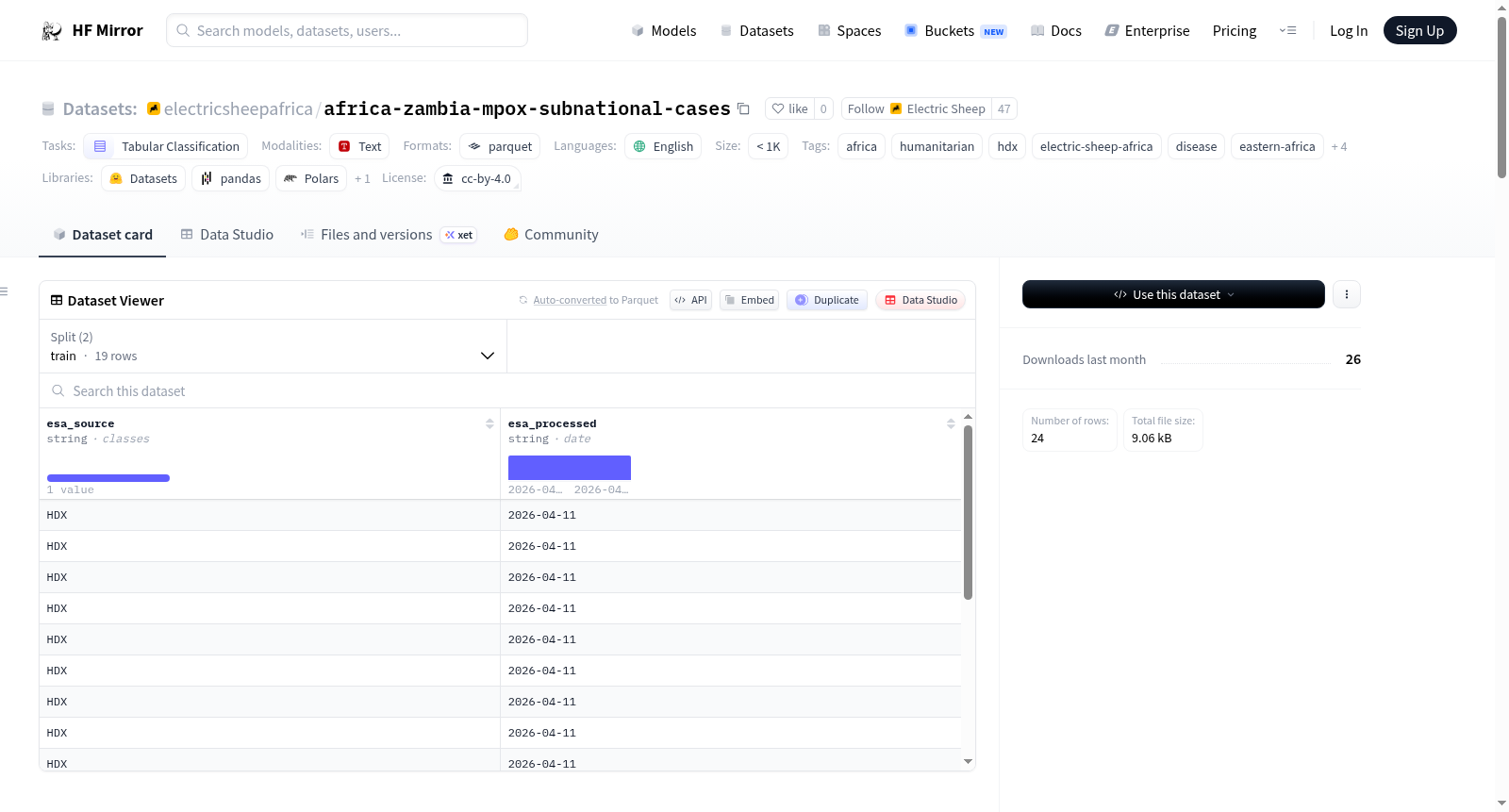Open the left sidebar hamburger icon
The image size is (1509, 812).
point(4,291)
